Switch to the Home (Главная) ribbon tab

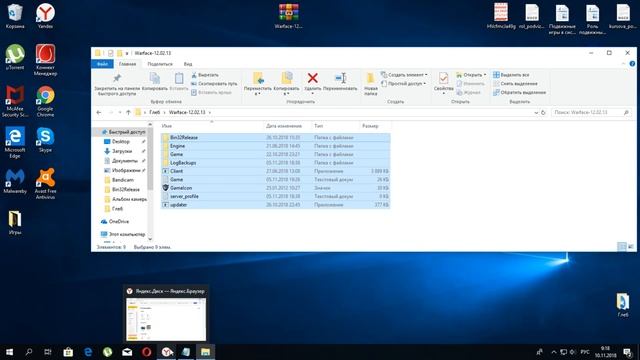click(127, 64)
